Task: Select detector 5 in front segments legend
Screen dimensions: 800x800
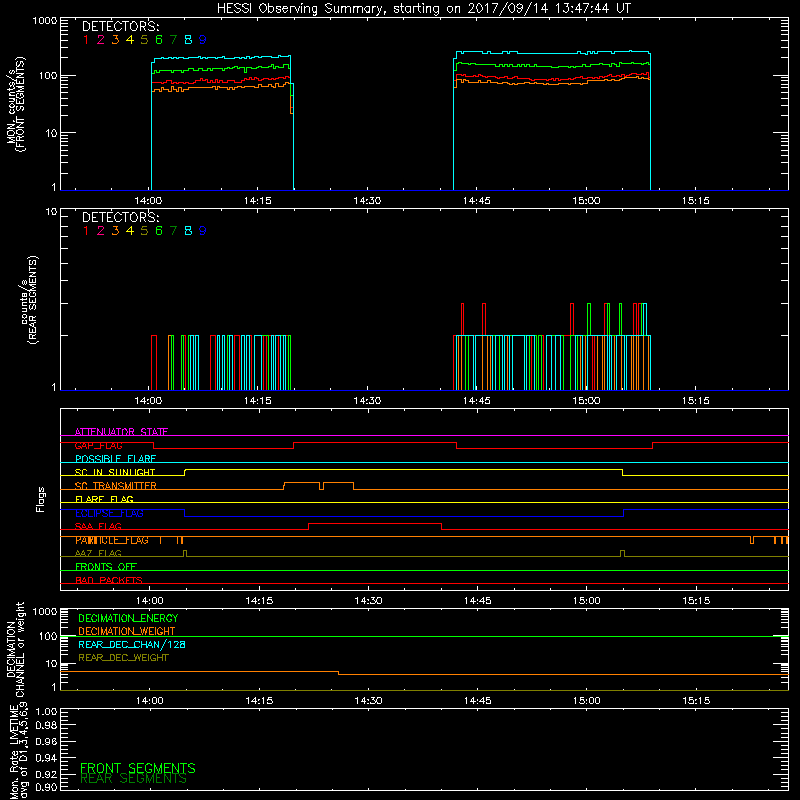Action: click(x=144, y=40)
